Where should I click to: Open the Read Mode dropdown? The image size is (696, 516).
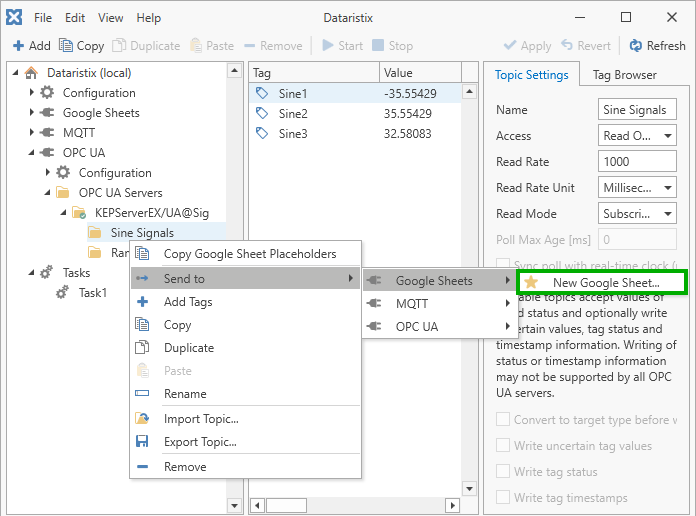coord(637,214)
